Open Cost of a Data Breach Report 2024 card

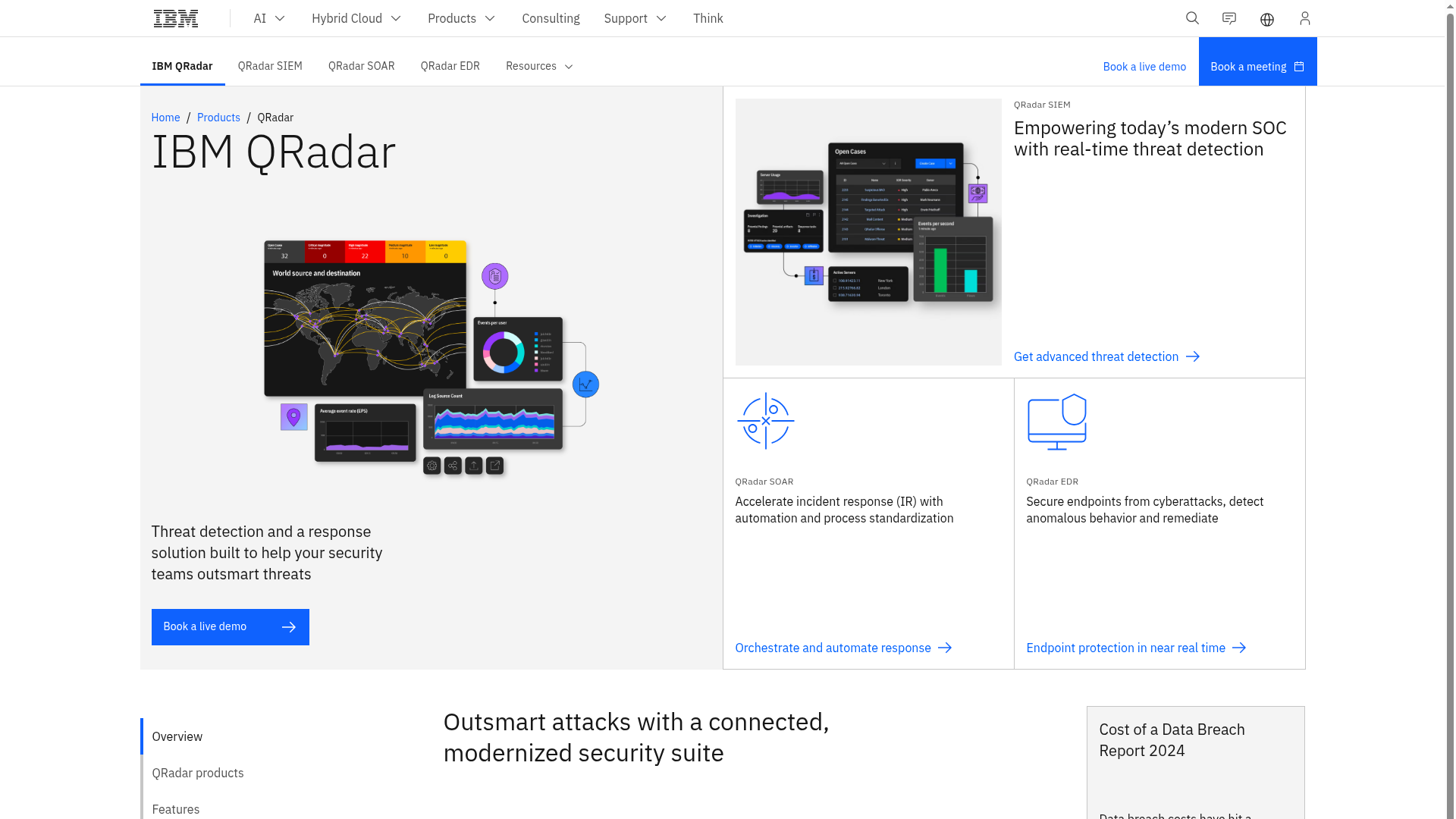(1196, 763)
